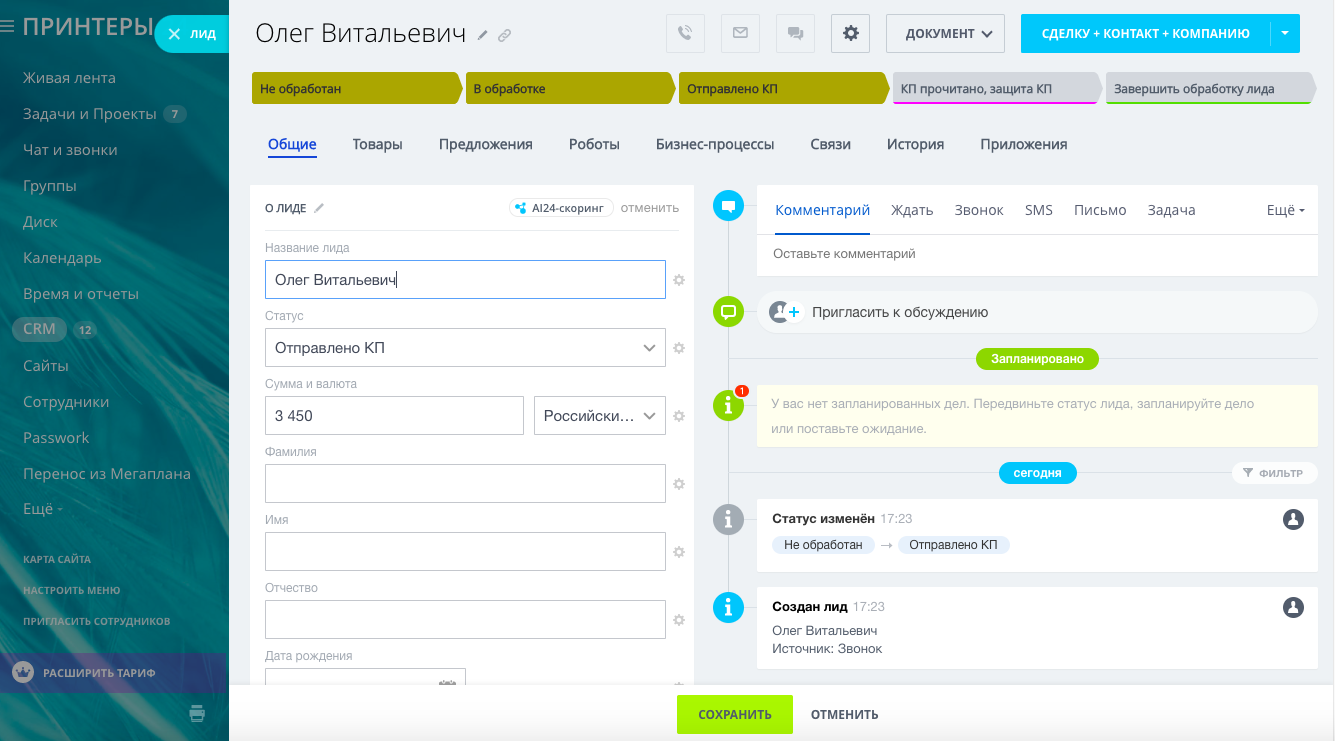Click the sum field showing 3 450
1335x741 pixels.
click(394, 416)
